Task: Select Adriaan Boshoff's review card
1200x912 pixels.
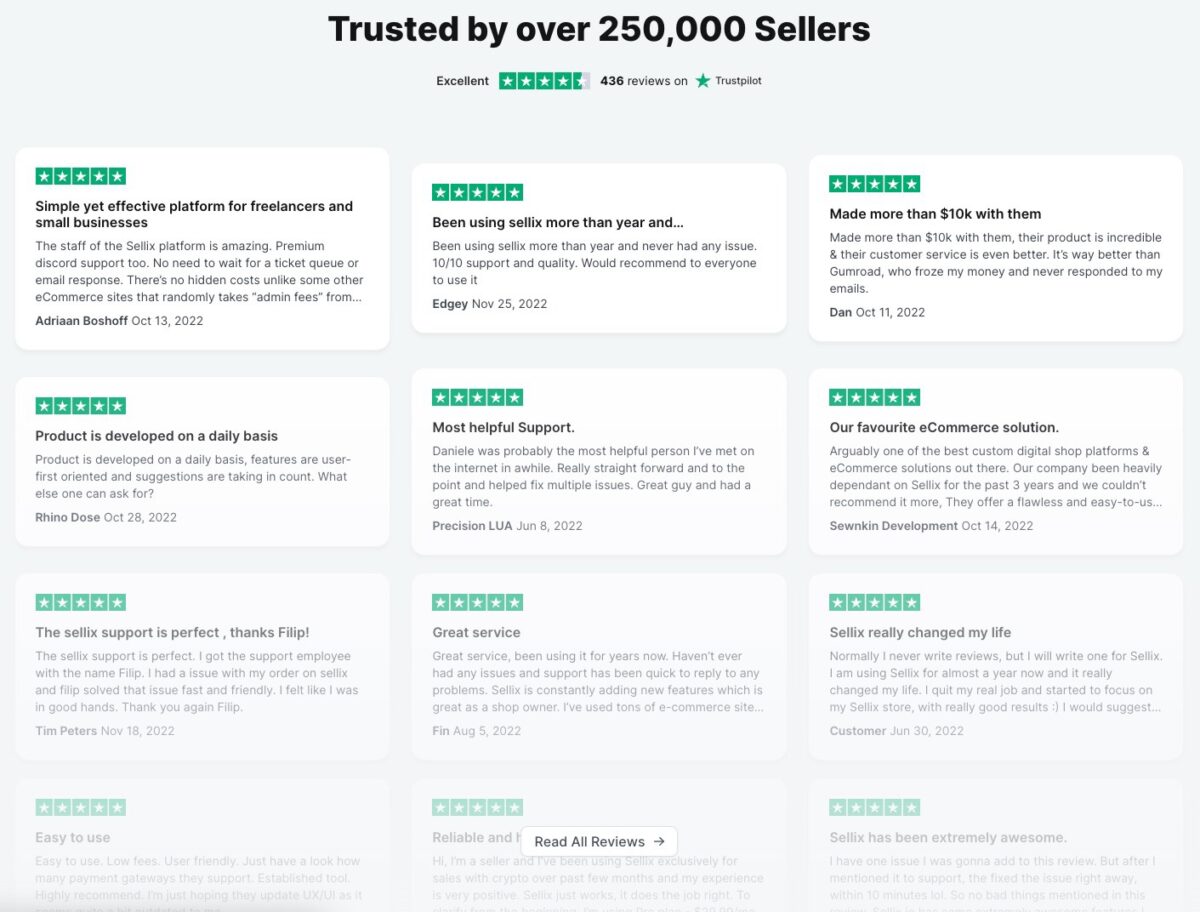Action: pyautogui.click(x=202, y=248)
